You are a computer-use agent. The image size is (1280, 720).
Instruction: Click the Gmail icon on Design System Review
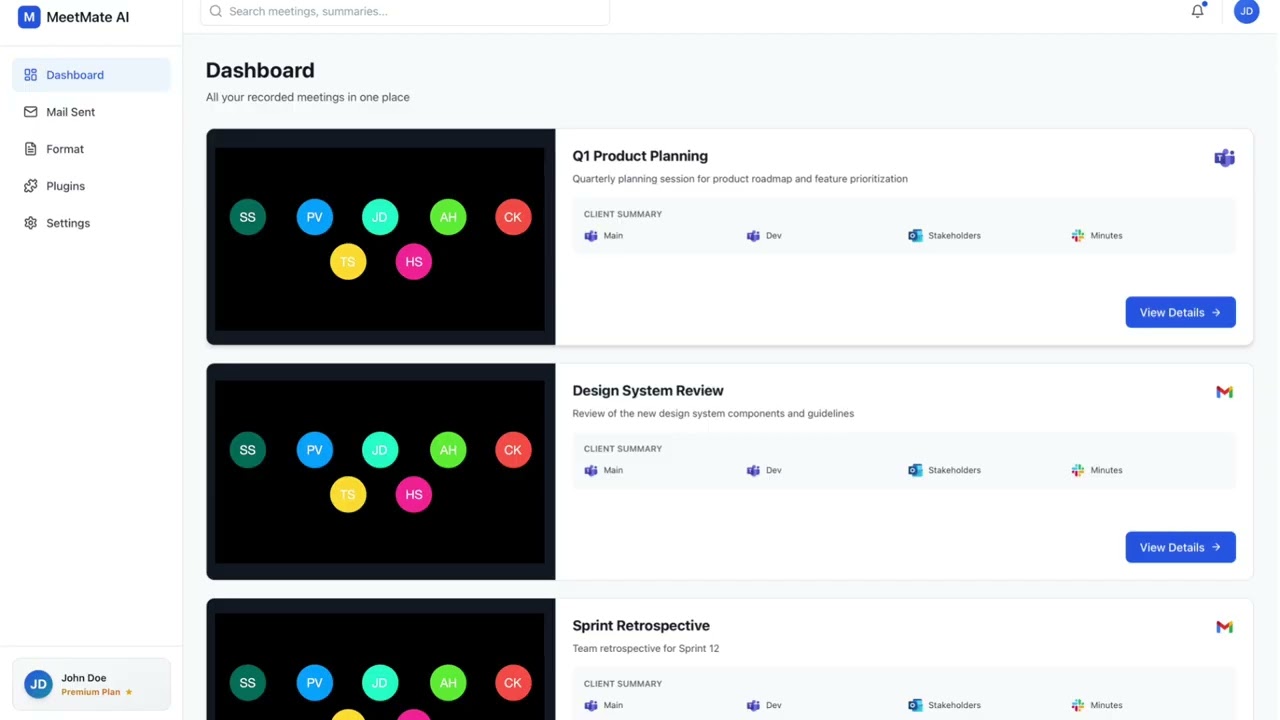1224,392
